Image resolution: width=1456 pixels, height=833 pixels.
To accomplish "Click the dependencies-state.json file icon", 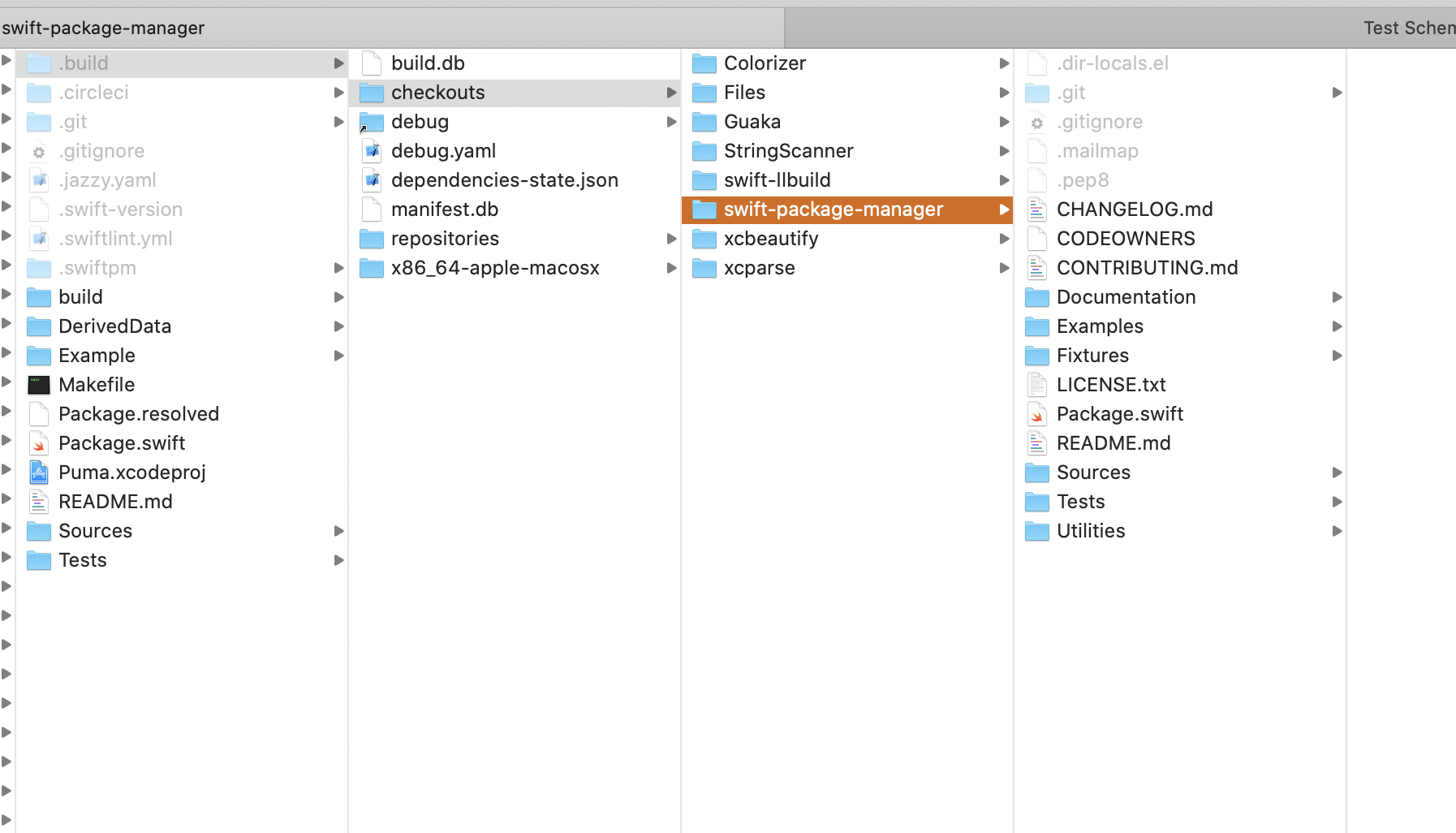I will [x=372, y=180].
